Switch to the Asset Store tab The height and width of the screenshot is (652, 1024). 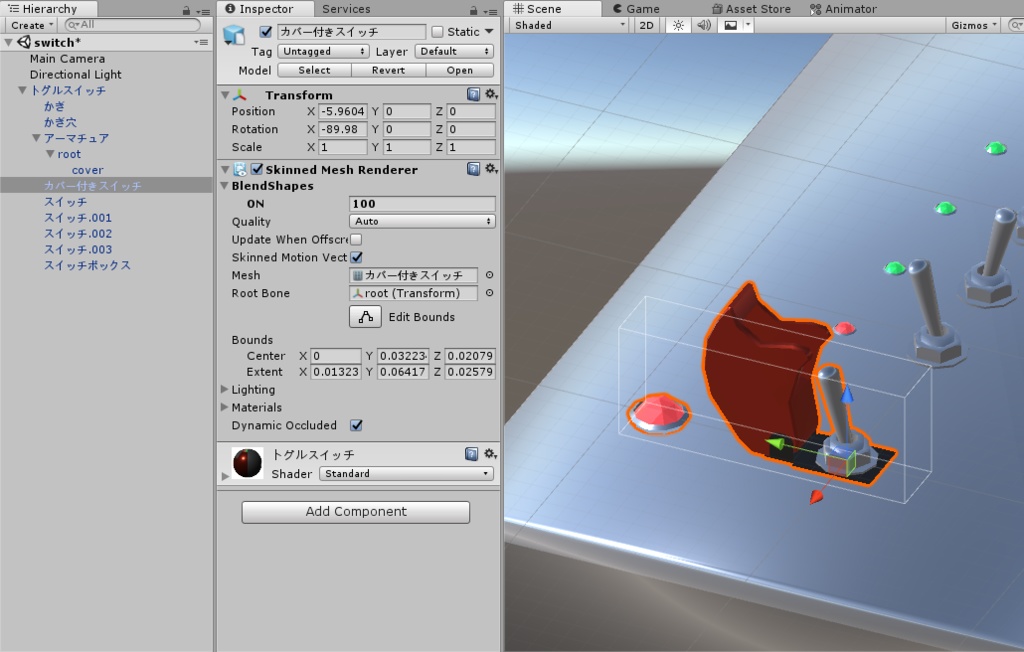(751, 9)
